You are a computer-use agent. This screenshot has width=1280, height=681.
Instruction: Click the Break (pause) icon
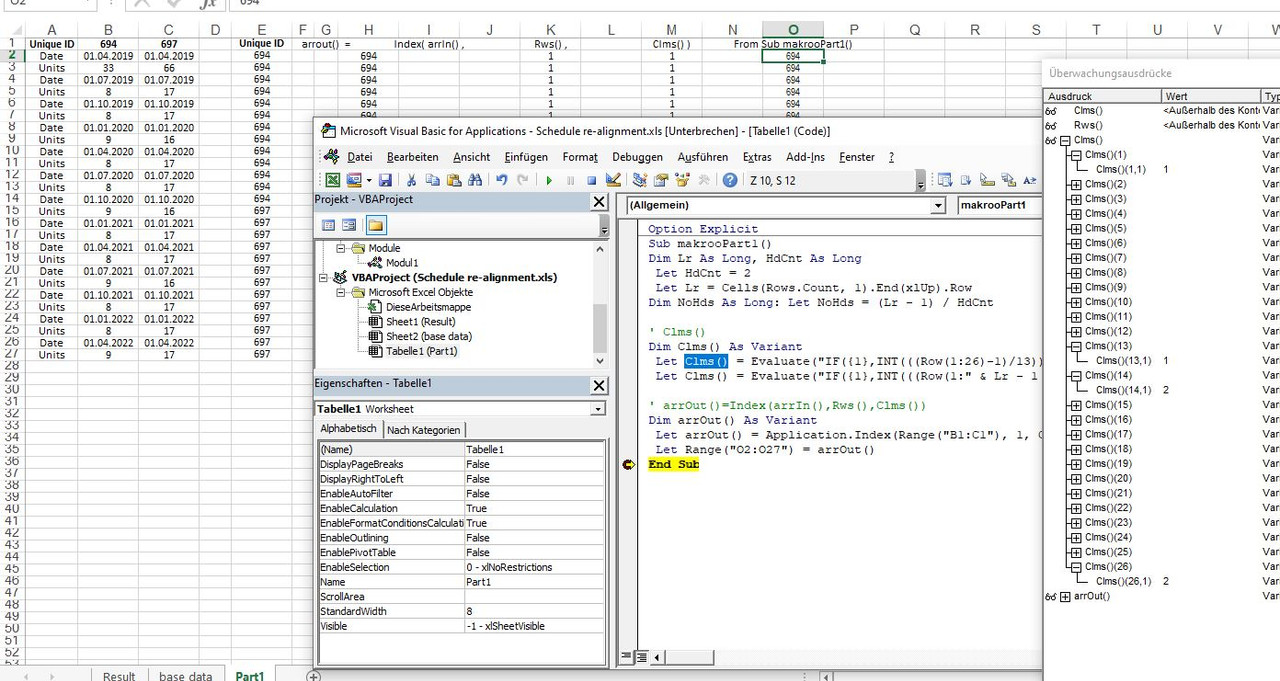tap(570, 180)
